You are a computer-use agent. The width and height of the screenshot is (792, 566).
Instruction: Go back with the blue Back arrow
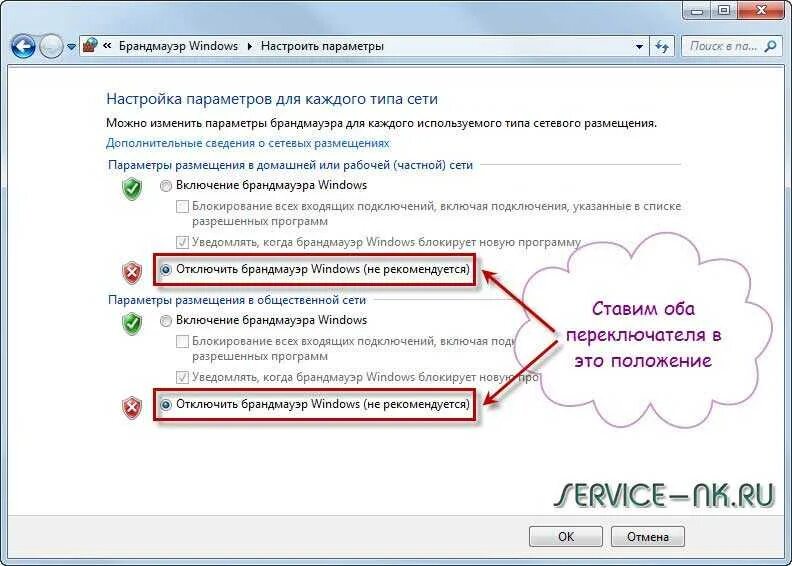click(x=23, y=46)
